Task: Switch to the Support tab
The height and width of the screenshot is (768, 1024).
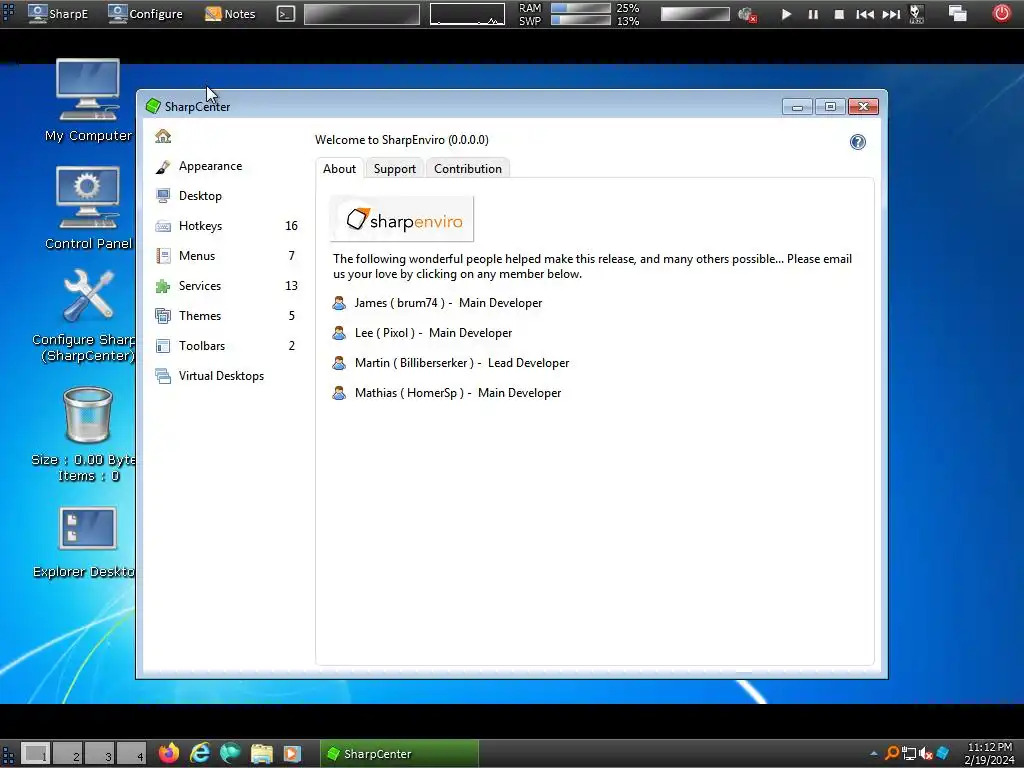Action: (394, 168)
